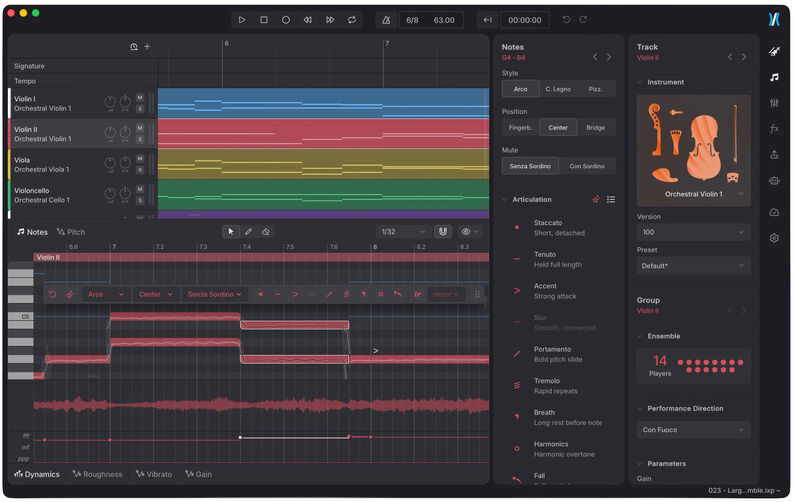The height and width of the screenshot is (502, 793).
Task: Open the Vibrato parameter tab
Action: point(154,474)
